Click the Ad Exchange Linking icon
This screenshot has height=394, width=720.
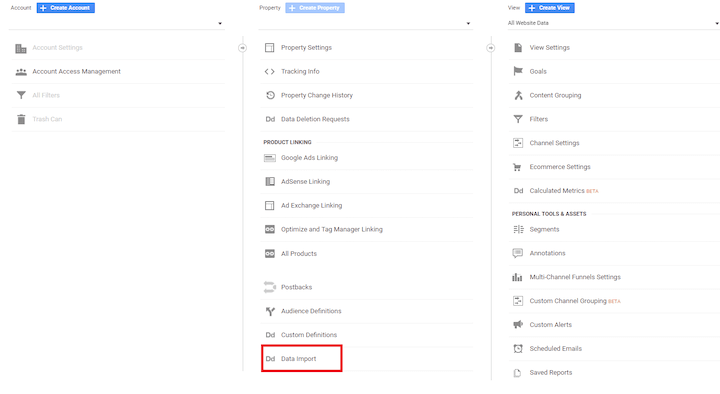tap(270, 205)
